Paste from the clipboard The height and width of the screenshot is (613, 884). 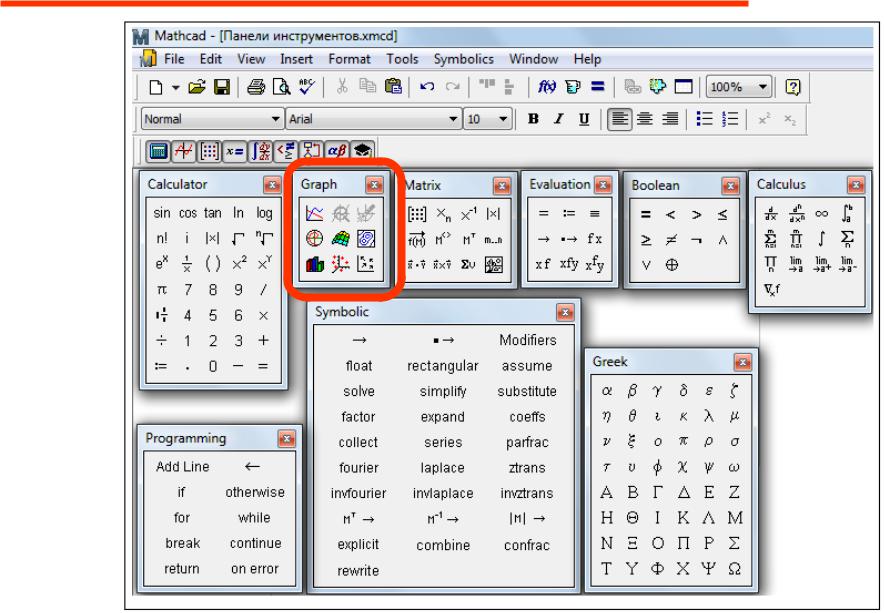[x=393, y=87]
